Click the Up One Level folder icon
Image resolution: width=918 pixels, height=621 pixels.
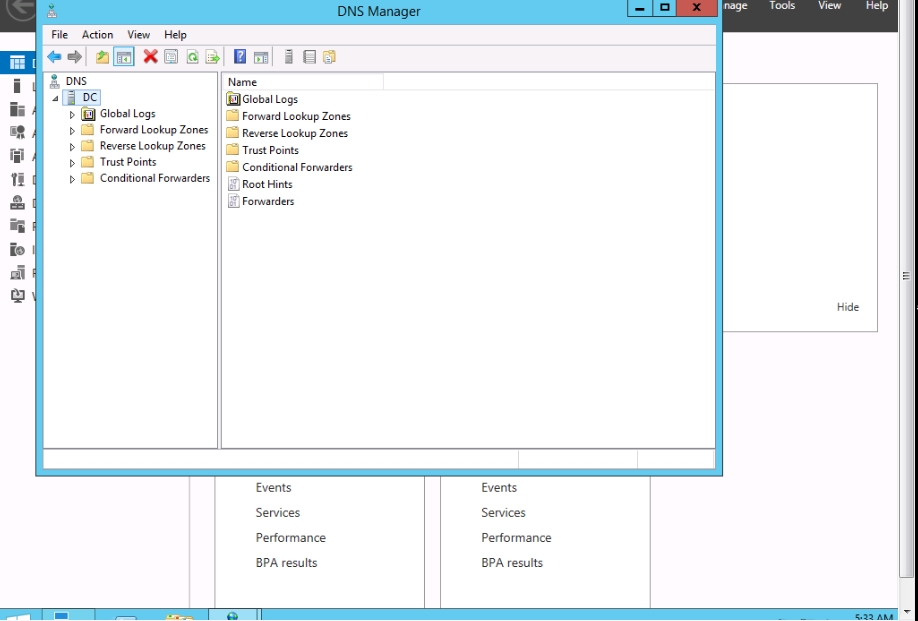[x=102, y=57]
